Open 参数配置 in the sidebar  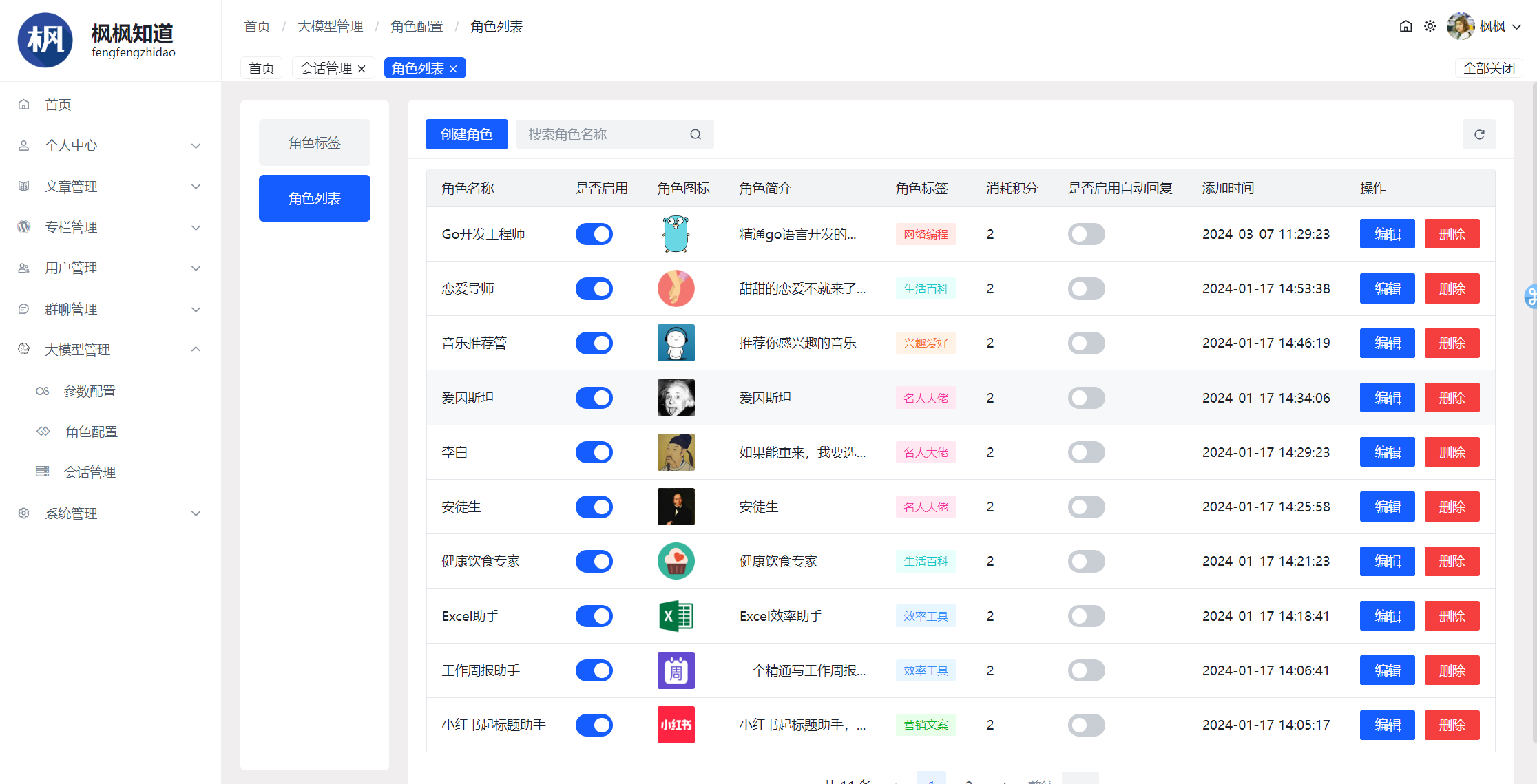(x=90, y=391)
